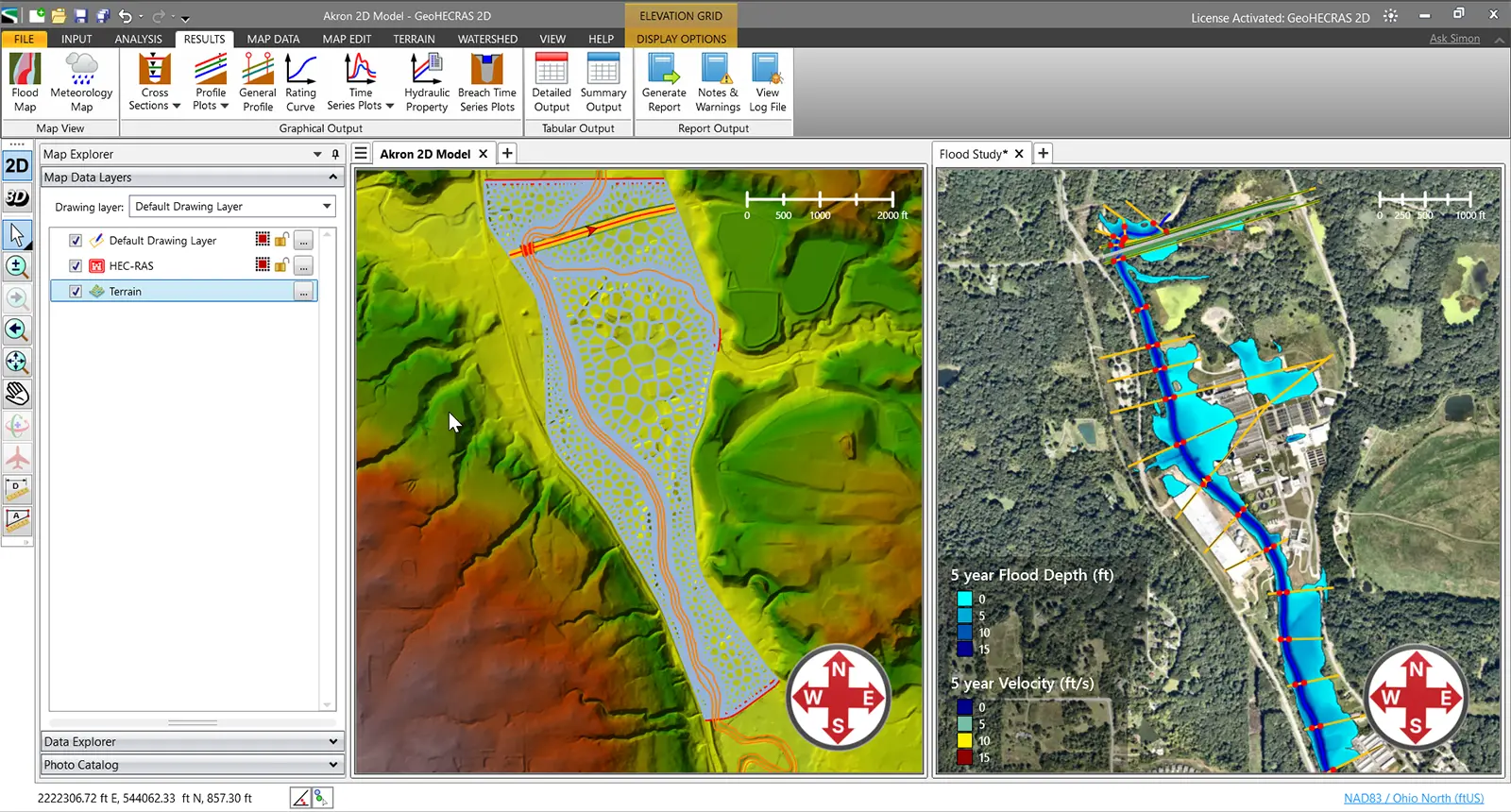Screen dimensions: 1511x812
Task: Click the compass rose in Akron 2D Model map
Action: 839,698
